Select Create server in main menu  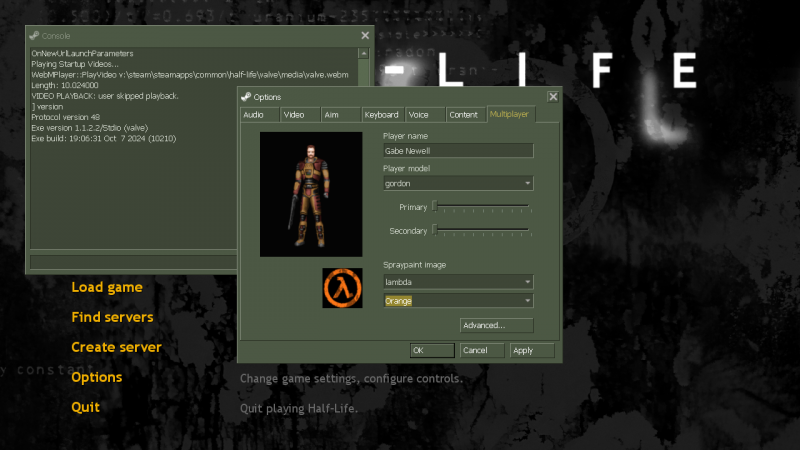pos(116,347)
